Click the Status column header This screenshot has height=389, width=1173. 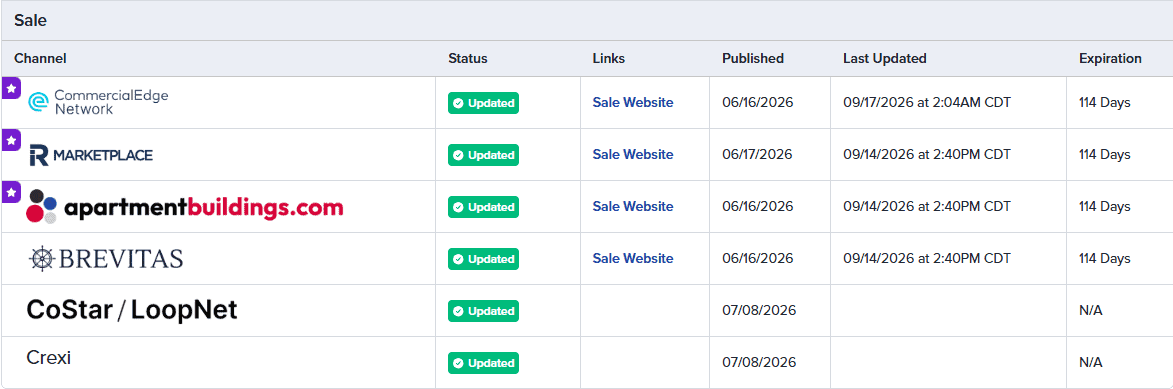click(468, 58)
